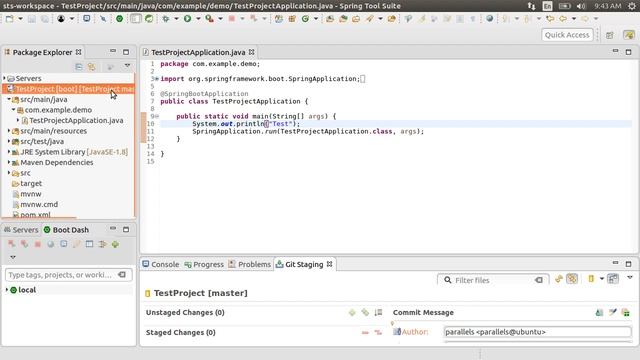Open the Boot Dash view menu arrow
Viewport: 640px width, 360px height.
click(x=13, y=257)
